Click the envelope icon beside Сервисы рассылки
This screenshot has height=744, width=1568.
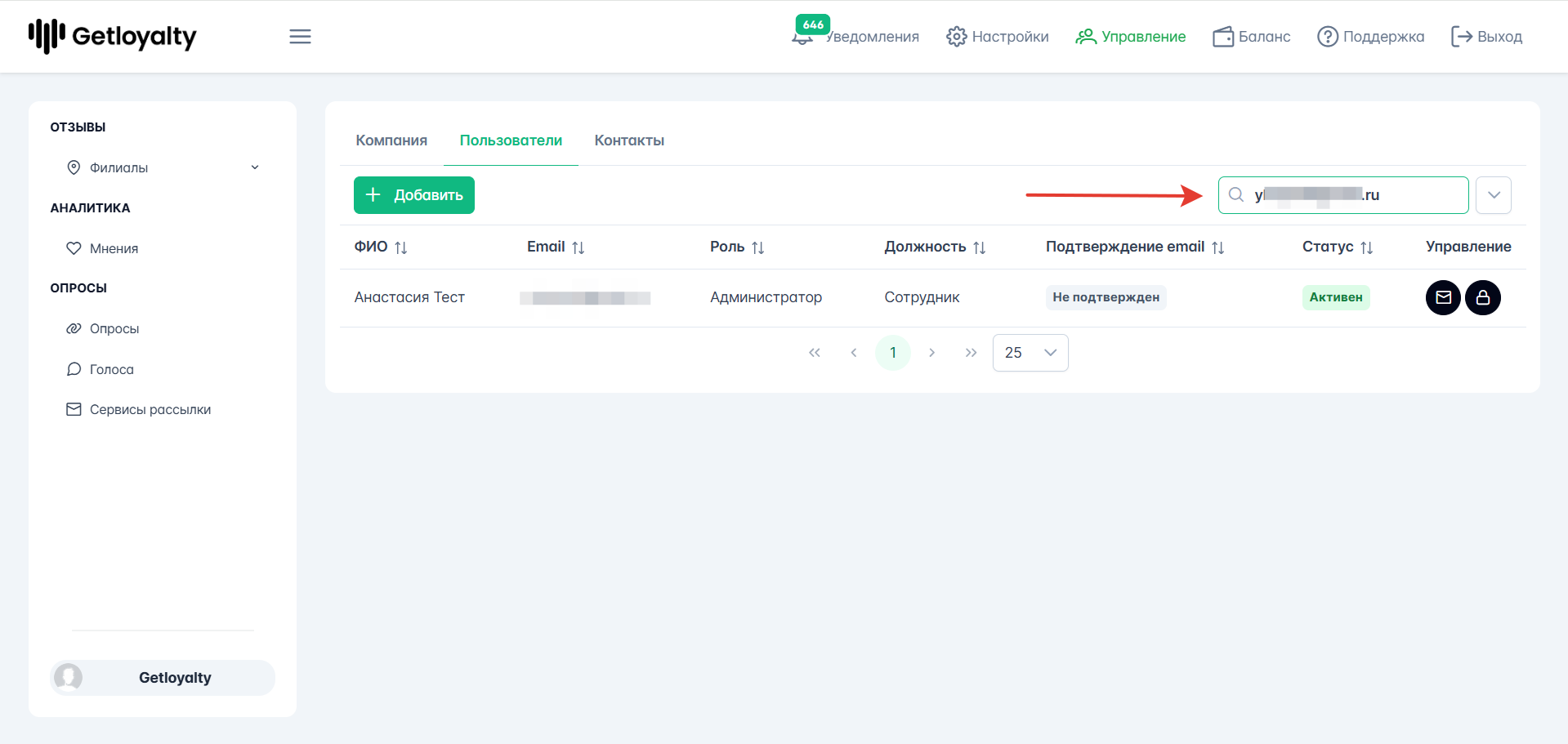coord(74,409)
